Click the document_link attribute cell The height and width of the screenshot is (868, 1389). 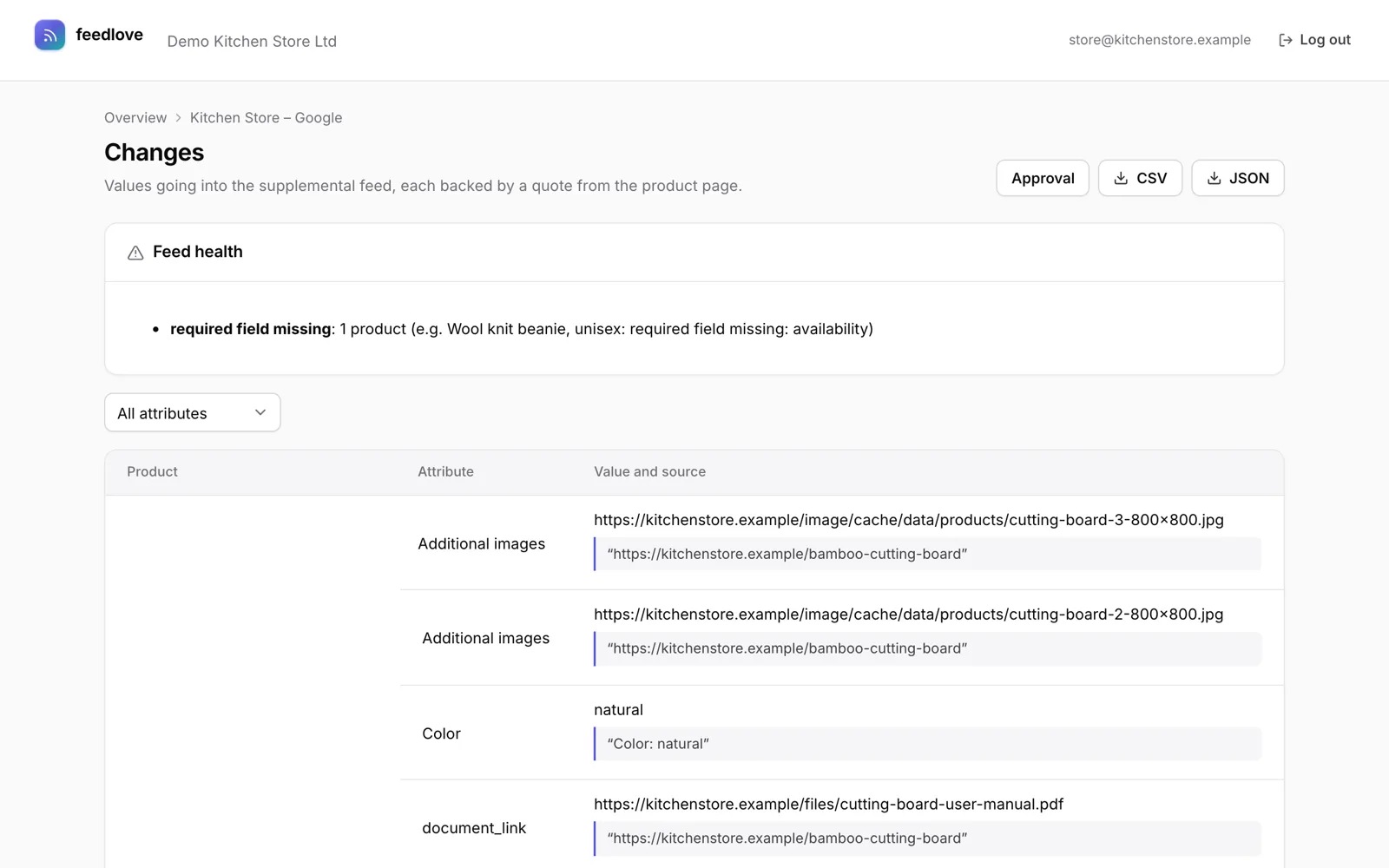pos(474,828)
